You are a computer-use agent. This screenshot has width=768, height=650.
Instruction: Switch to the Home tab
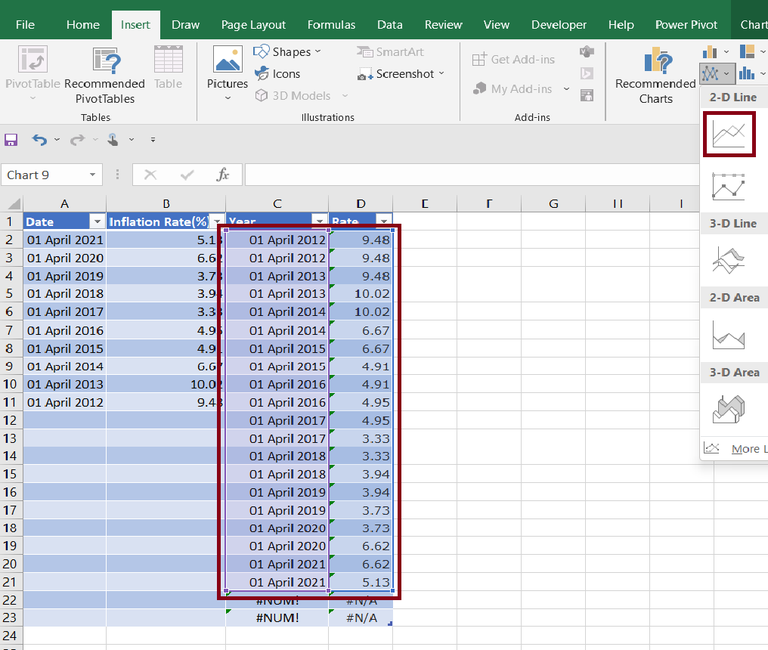tap(83, 24)
